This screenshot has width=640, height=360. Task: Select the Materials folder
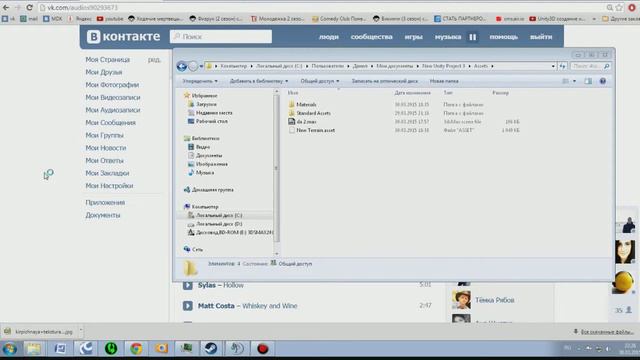pos(306,104)
